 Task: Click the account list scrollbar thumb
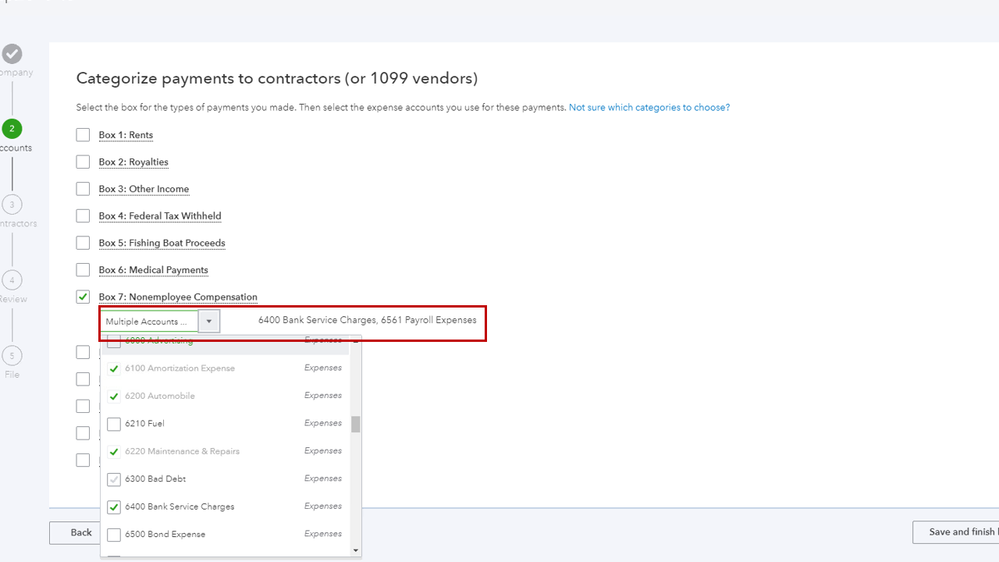tap(355, 424)
